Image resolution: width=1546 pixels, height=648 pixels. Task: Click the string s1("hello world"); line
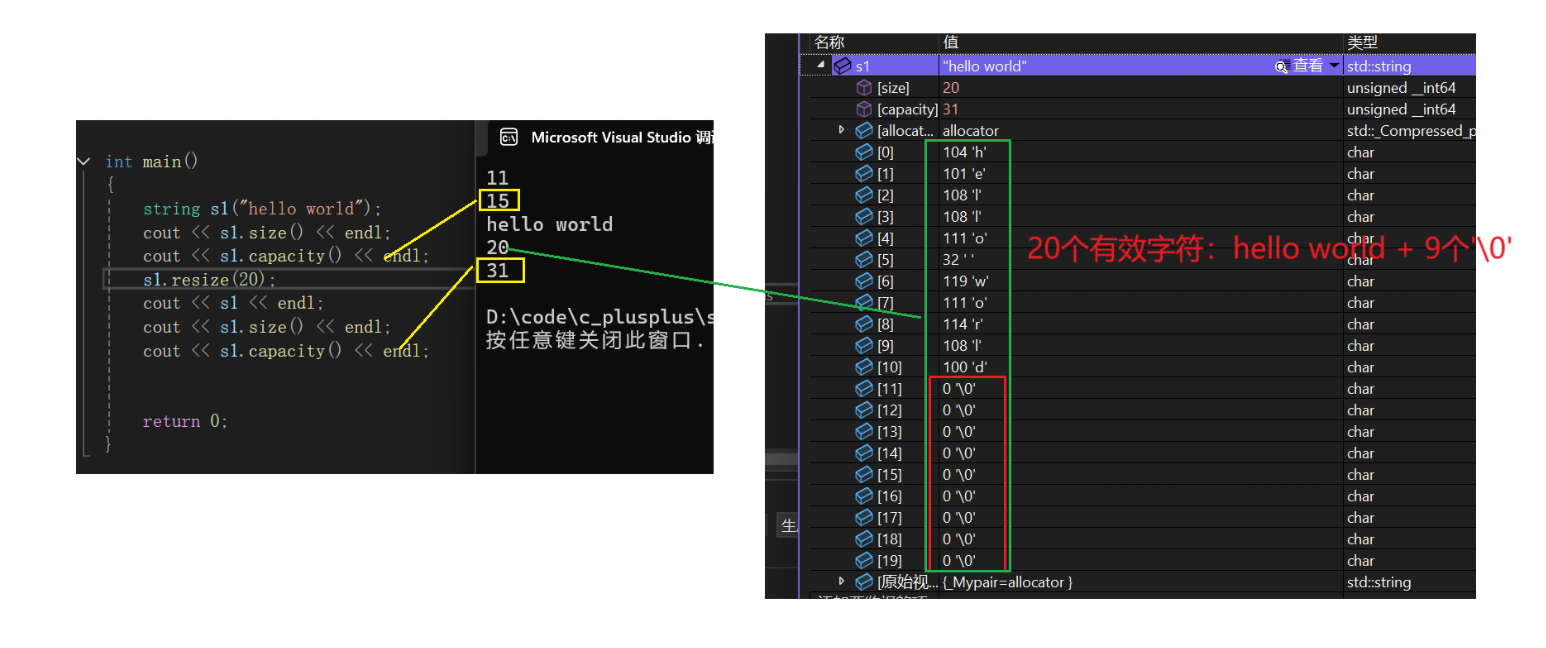click(262, 209)
